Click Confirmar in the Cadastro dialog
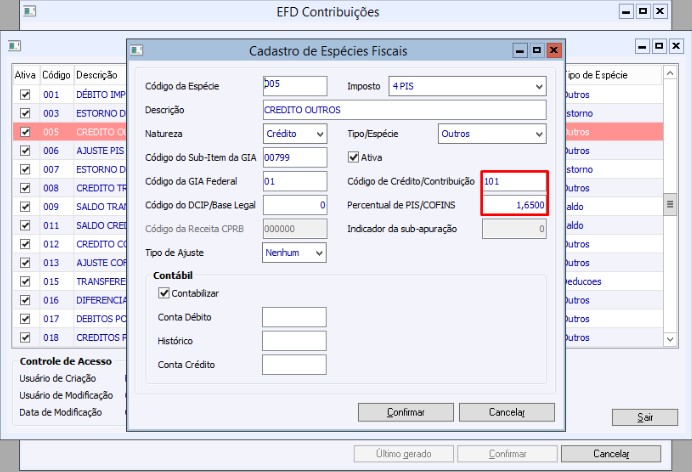The height and width of the screenshot is (472, 692). 406,412
